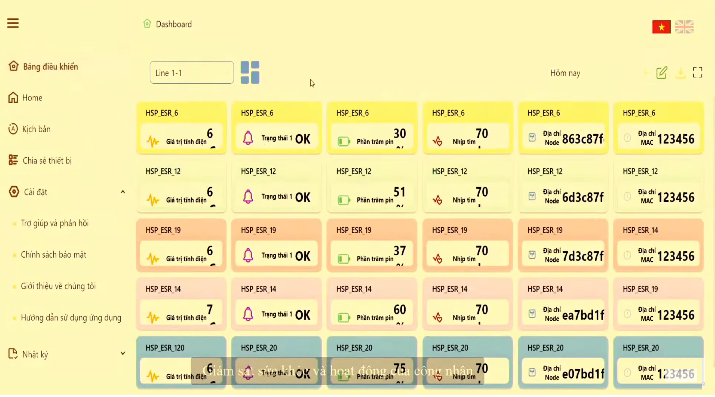Open the Line 1-1 dropdown
Viewport: 715px width, 397px height.
click(x=192, y=72)
